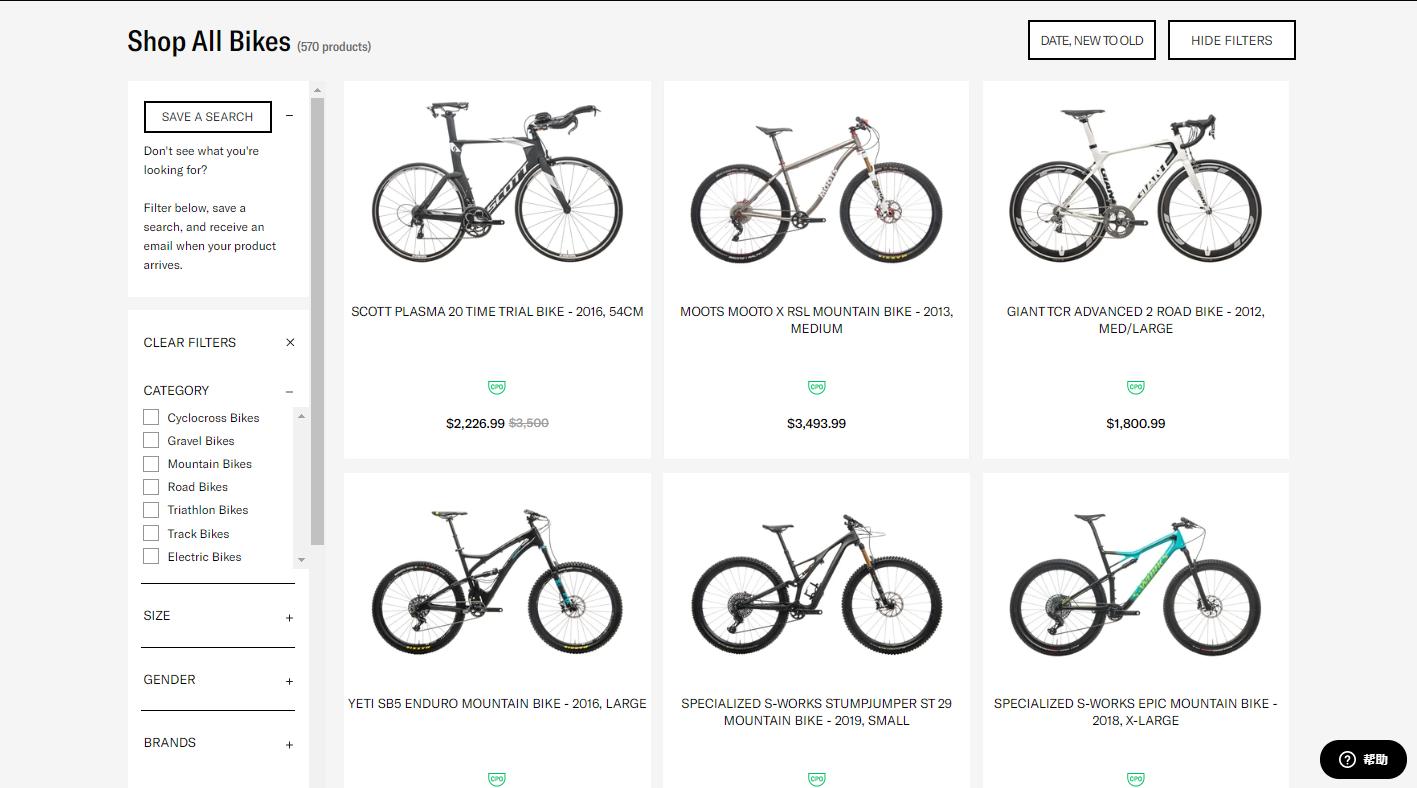The height and width of the screenshot is (788, 1417).
Task: Click the CPO badge under Giant TCR Advanced 2
Action: click(1135, 387)
